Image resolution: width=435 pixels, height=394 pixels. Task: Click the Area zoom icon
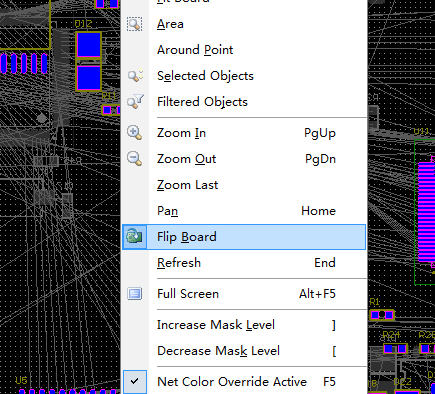point(134,24)
